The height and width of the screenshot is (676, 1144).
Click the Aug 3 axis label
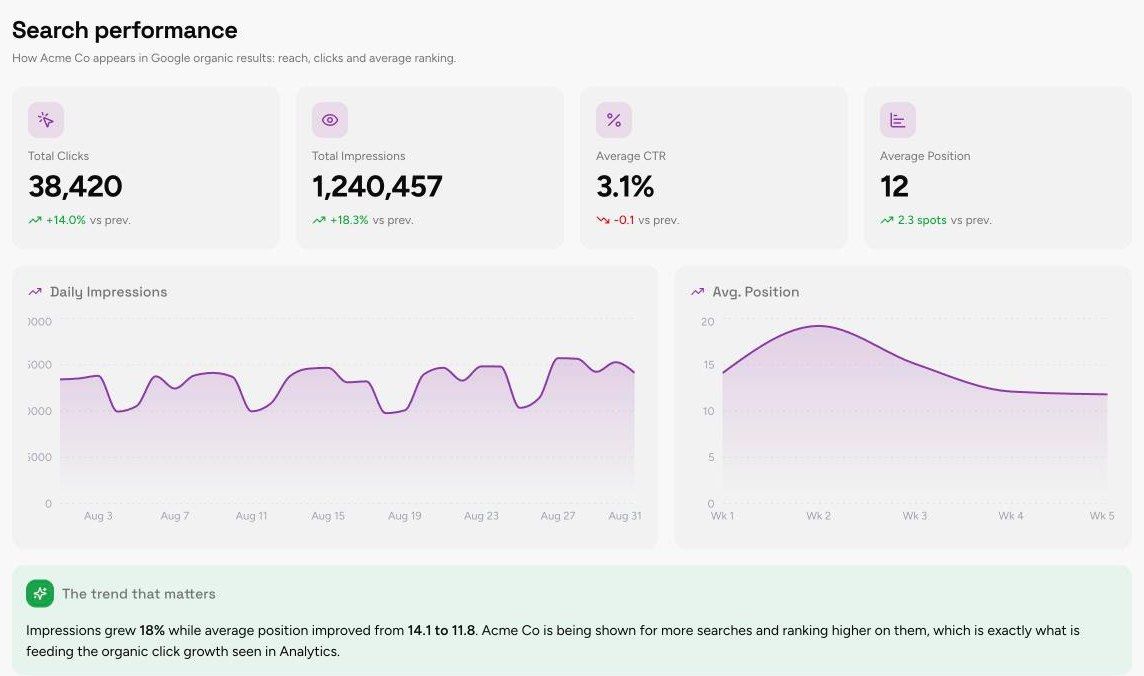(x=98, y=516)
